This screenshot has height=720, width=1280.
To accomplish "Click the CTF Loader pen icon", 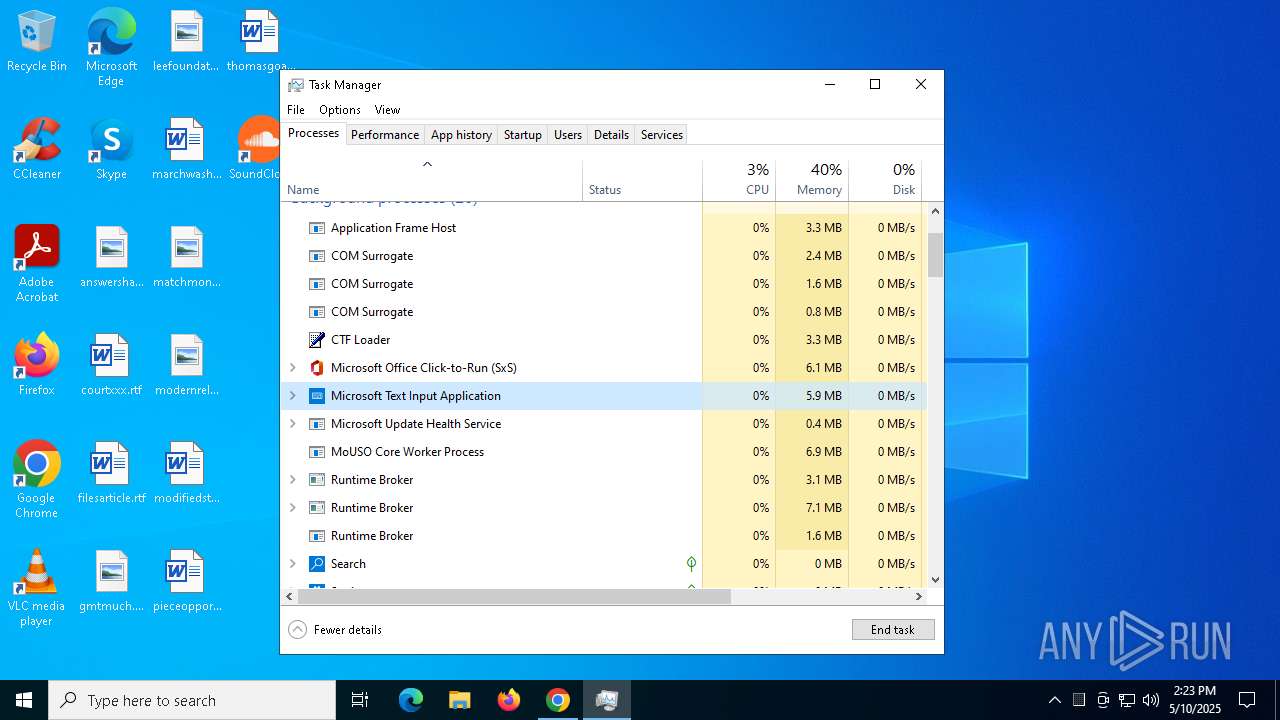I will 317,340.
